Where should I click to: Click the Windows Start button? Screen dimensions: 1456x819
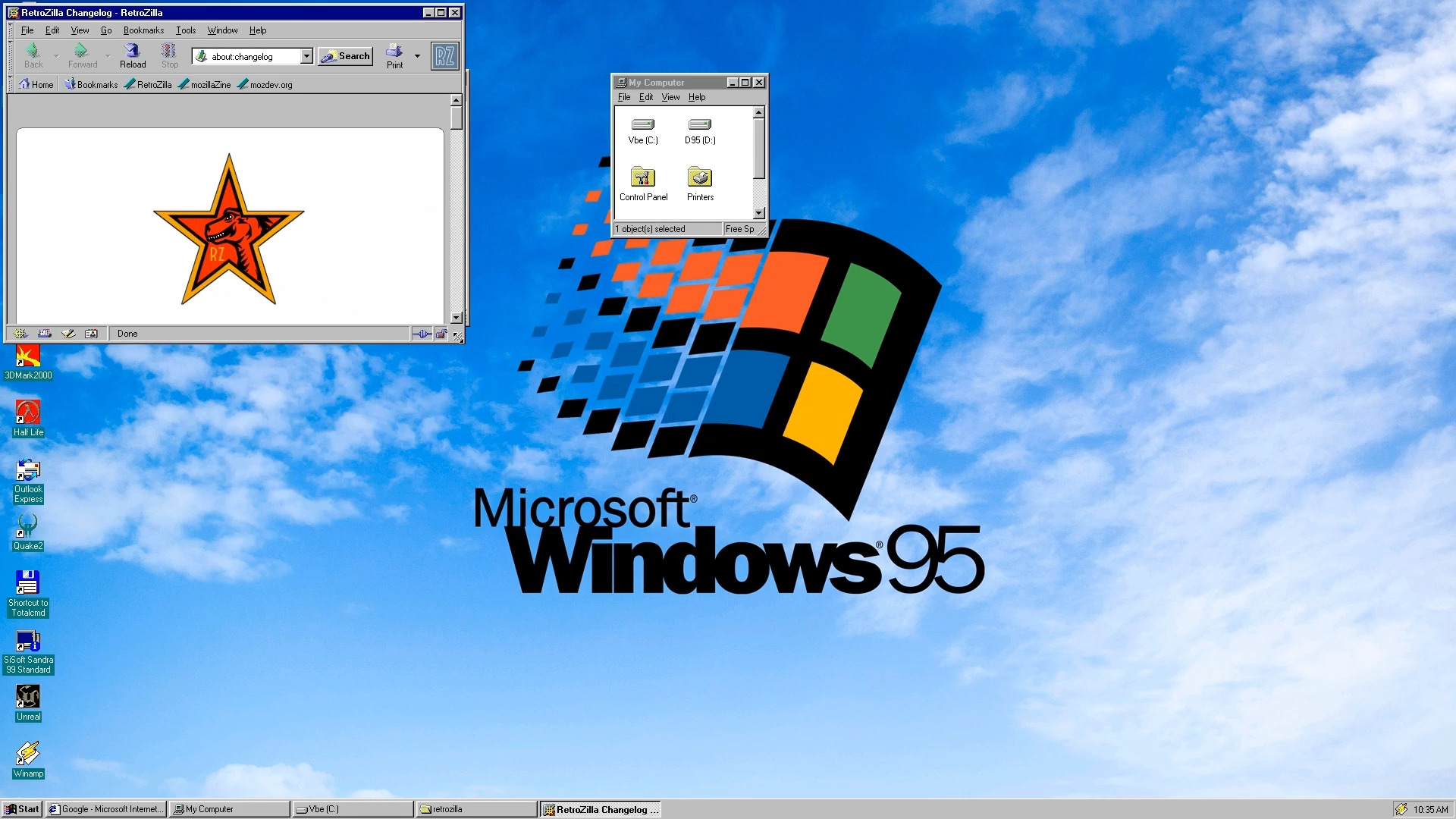coord(22,809)
